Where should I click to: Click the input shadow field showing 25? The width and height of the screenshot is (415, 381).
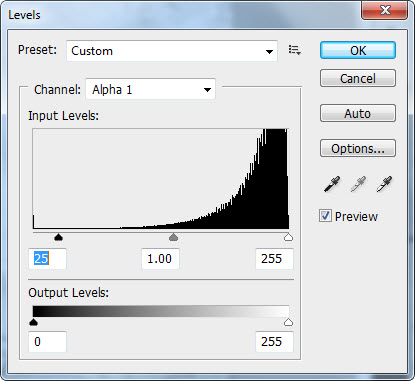pos(47,259)
